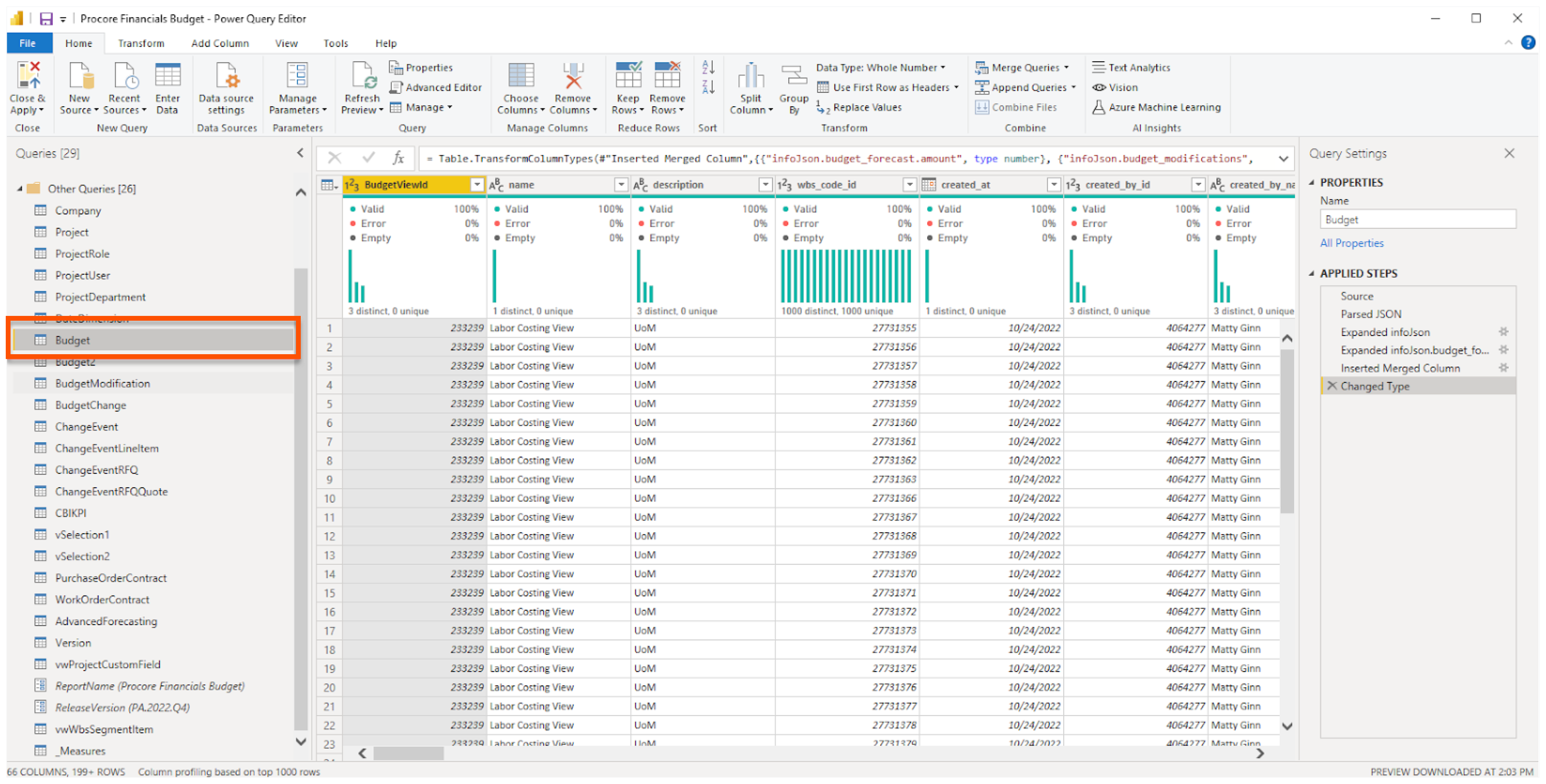The width and height of the screenshot is (1546, 784).
Task: Open description column filter dropdown
Action: click(765, 185)
